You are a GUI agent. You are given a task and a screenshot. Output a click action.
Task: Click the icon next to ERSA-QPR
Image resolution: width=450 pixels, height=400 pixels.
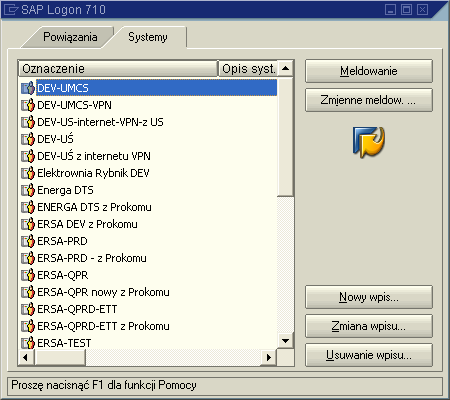tap(28, 275)
